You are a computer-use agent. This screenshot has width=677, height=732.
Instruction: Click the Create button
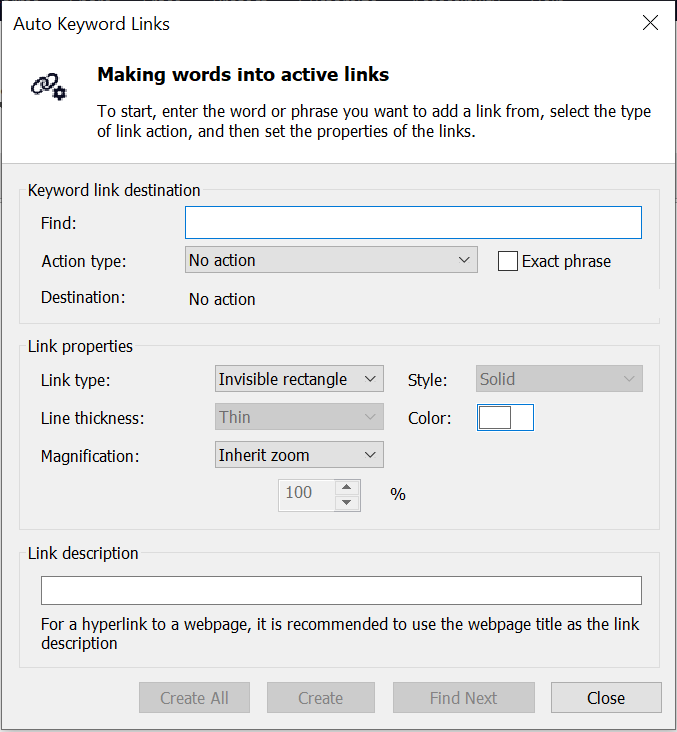click(x=321, y=698)
